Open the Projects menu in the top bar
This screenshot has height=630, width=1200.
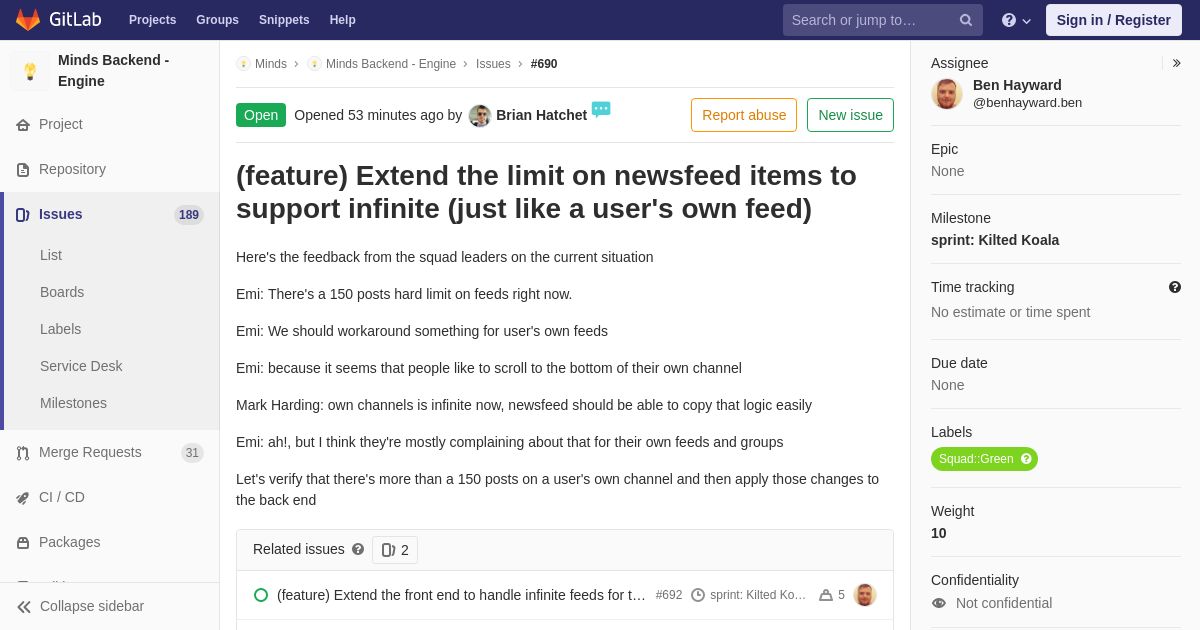coord(152,20)
